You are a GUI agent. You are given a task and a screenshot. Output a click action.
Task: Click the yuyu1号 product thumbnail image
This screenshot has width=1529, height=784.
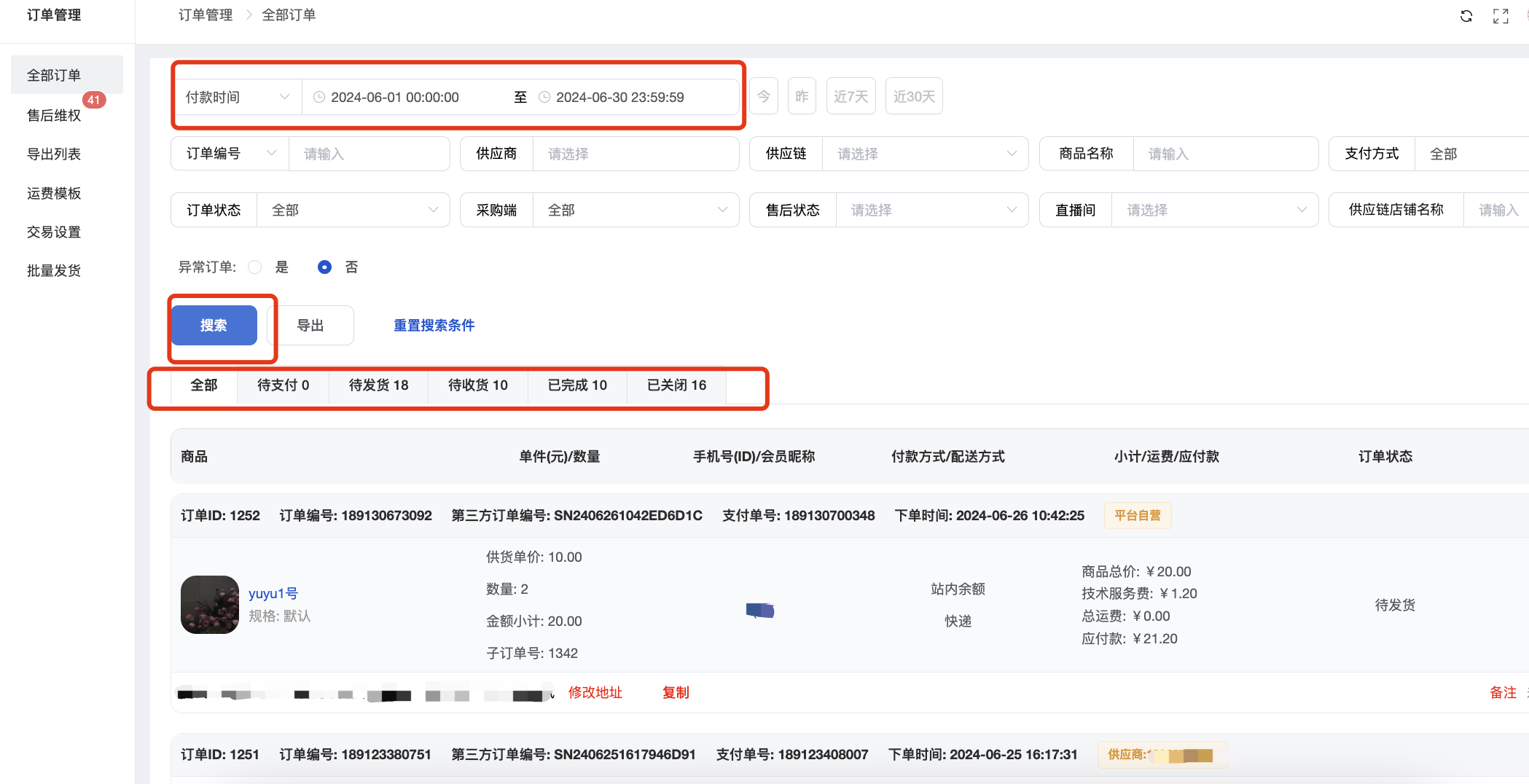(210, 605)
